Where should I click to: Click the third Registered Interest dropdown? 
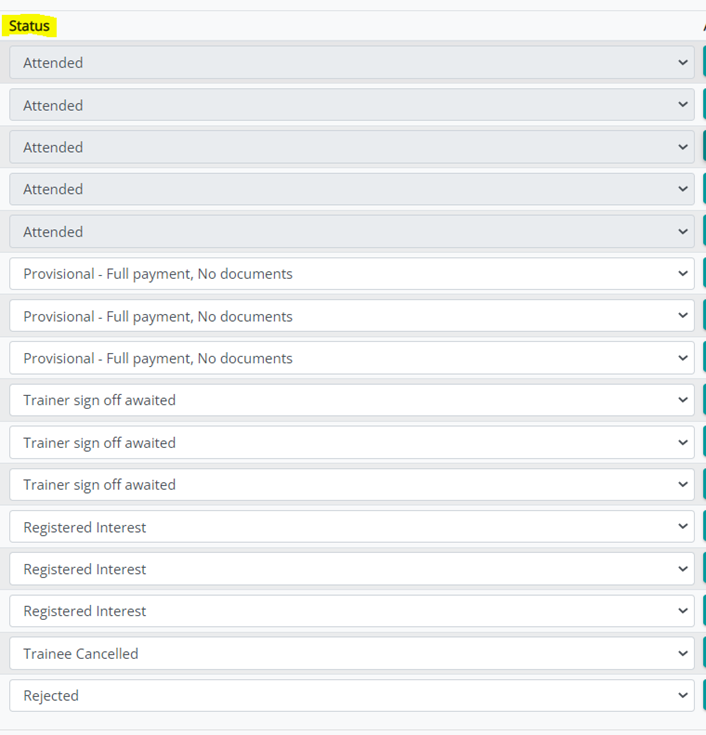point(351,611)
